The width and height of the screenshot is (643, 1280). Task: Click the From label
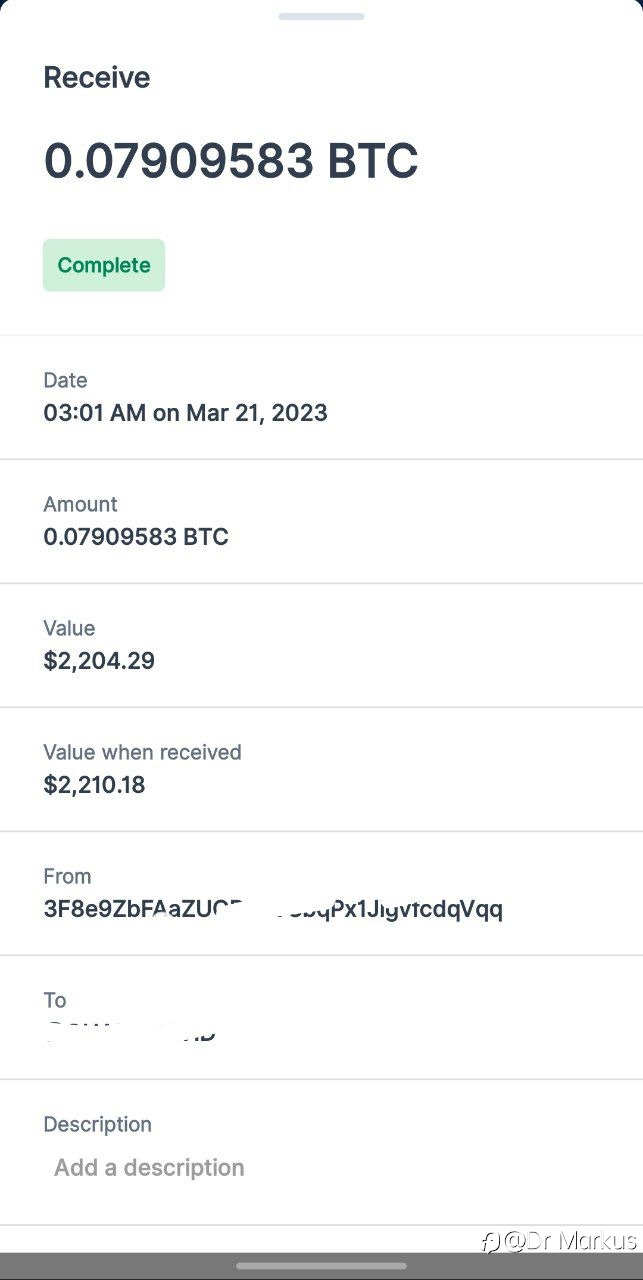pyautogui.click(x=67, y=876)
